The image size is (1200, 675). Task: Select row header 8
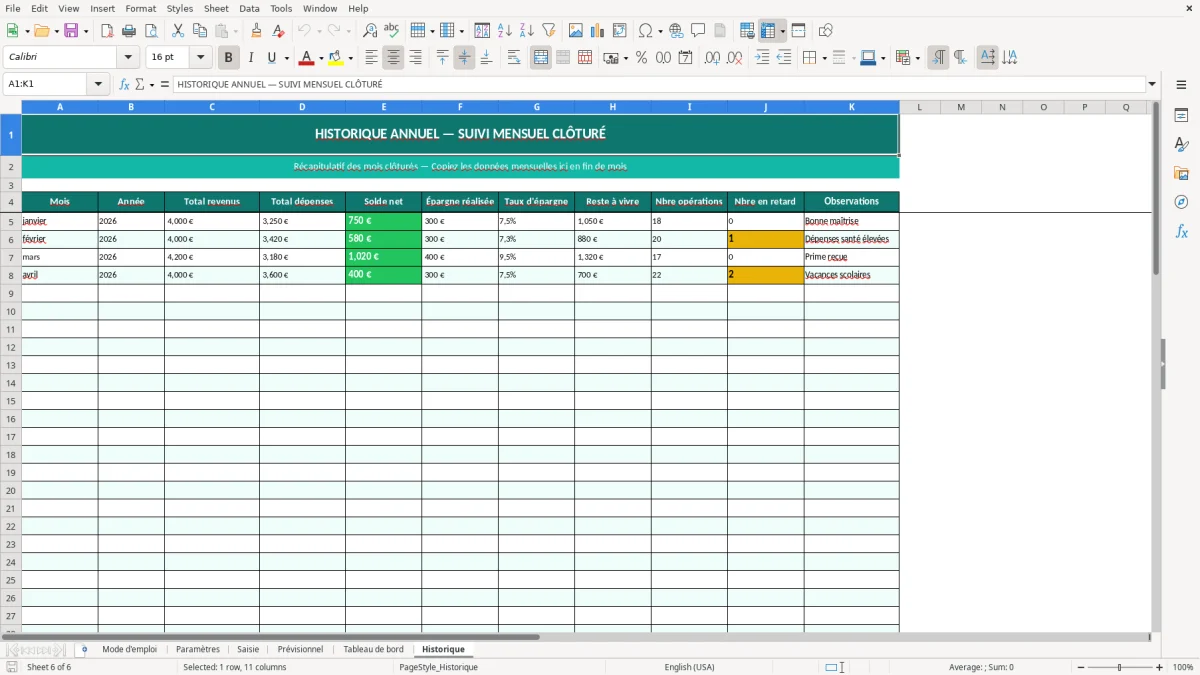click(x=11, y=275)
